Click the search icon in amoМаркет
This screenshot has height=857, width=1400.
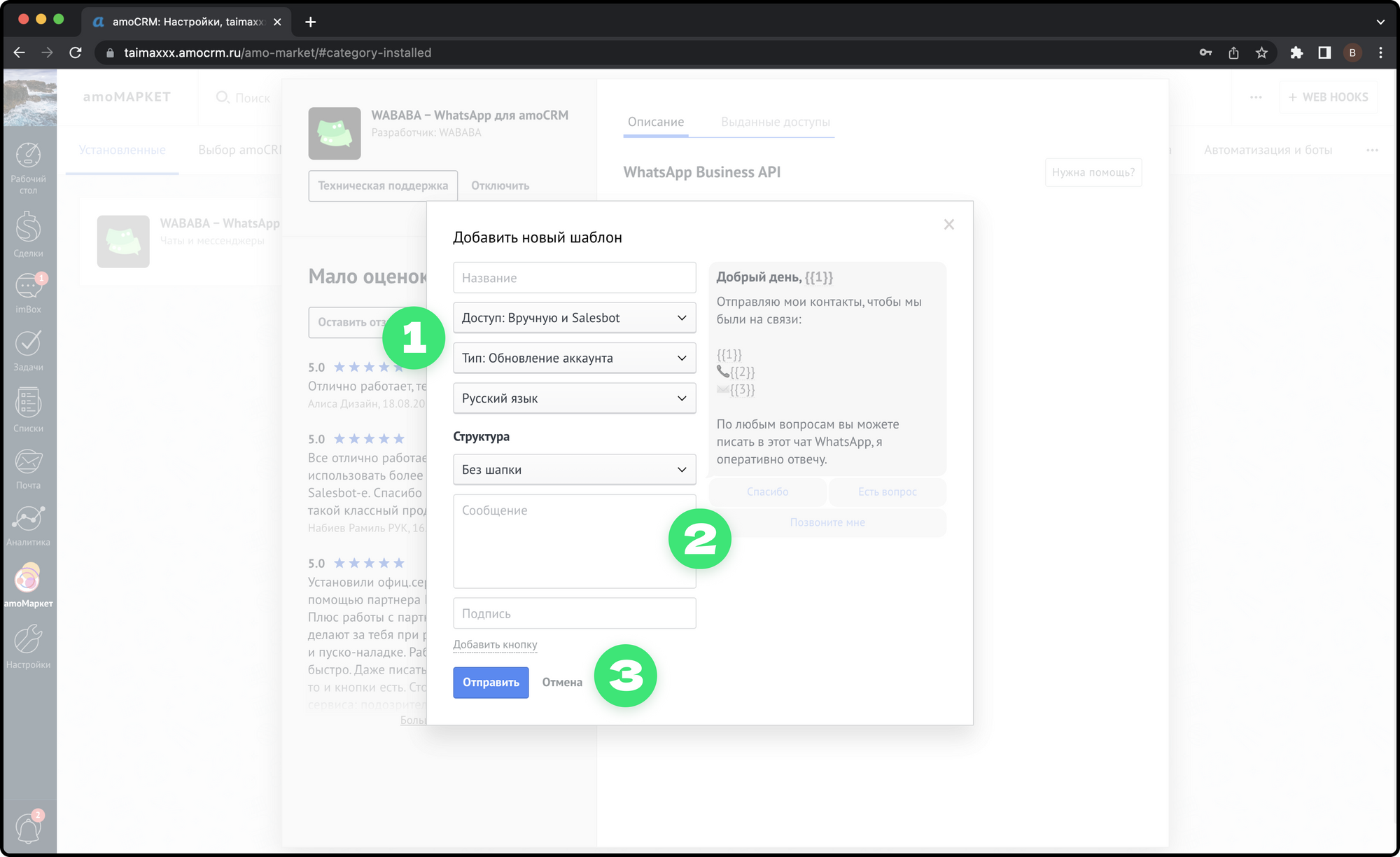(x=223, y=97)
